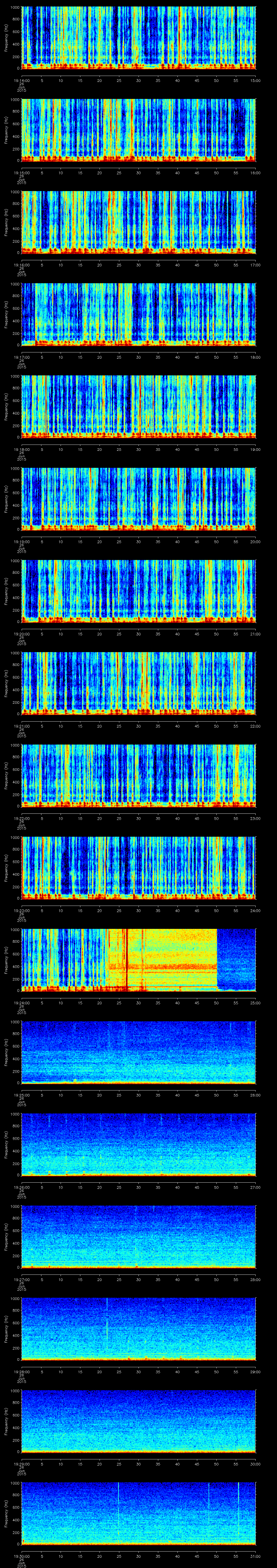This screenshot has height=1568, width=277.
Task: Choose the 19:20:00 spectrogram panel
Action: 139,591
